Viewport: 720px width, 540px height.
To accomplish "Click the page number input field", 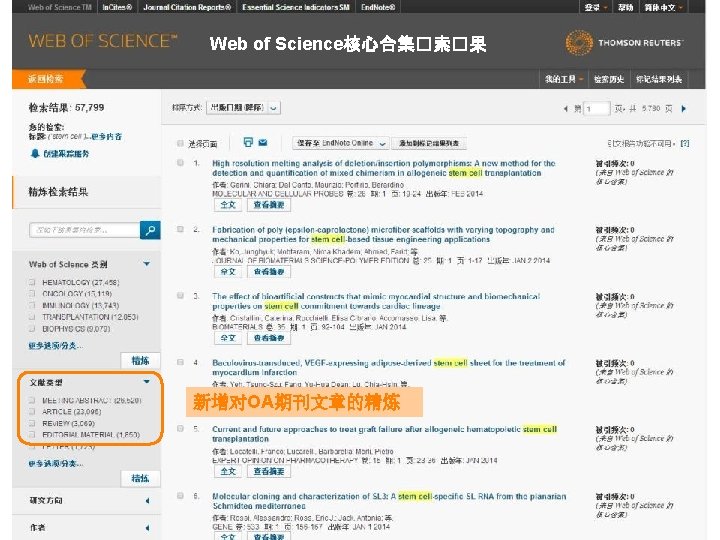I will click(x=596, y=109).
